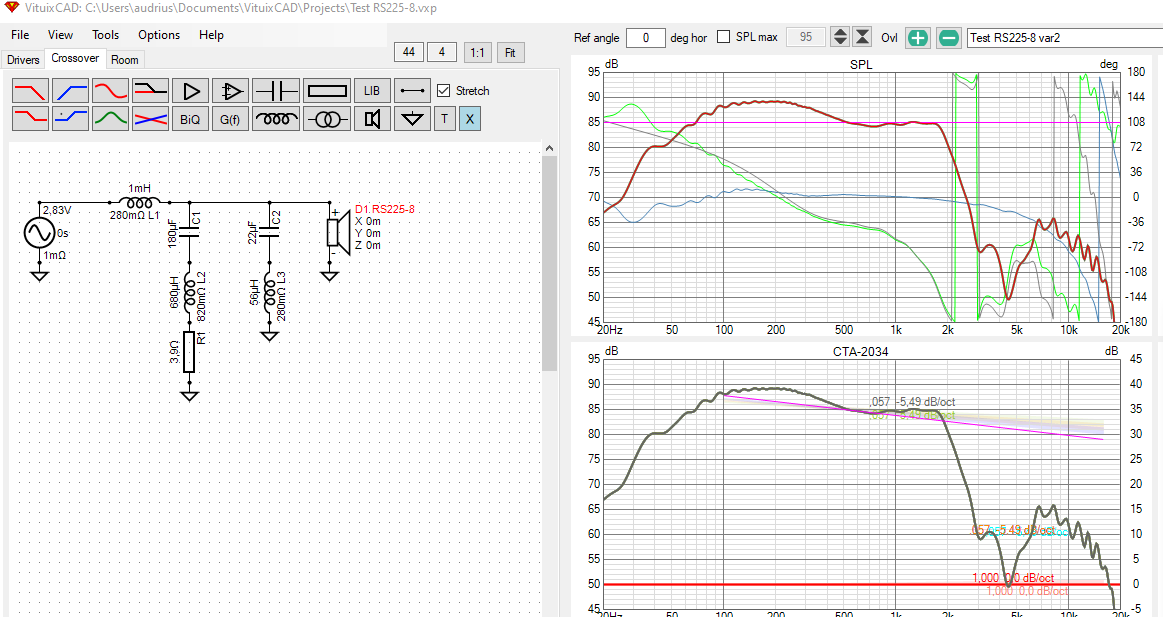Place a ground symbol
Image resolution: width=1163 pixels, height=617 pixels.
click(412, 119)
